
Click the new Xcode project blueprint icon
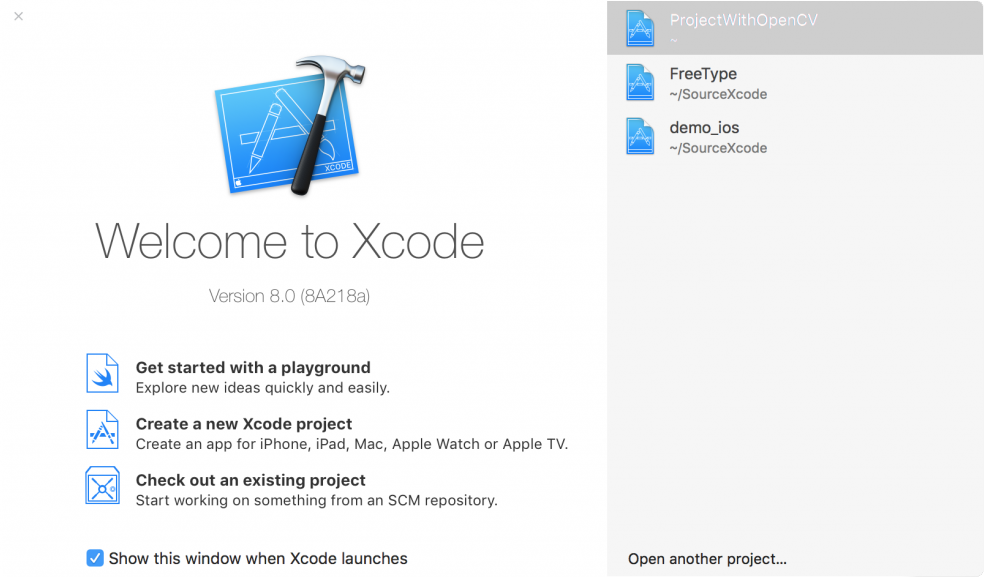102,430
